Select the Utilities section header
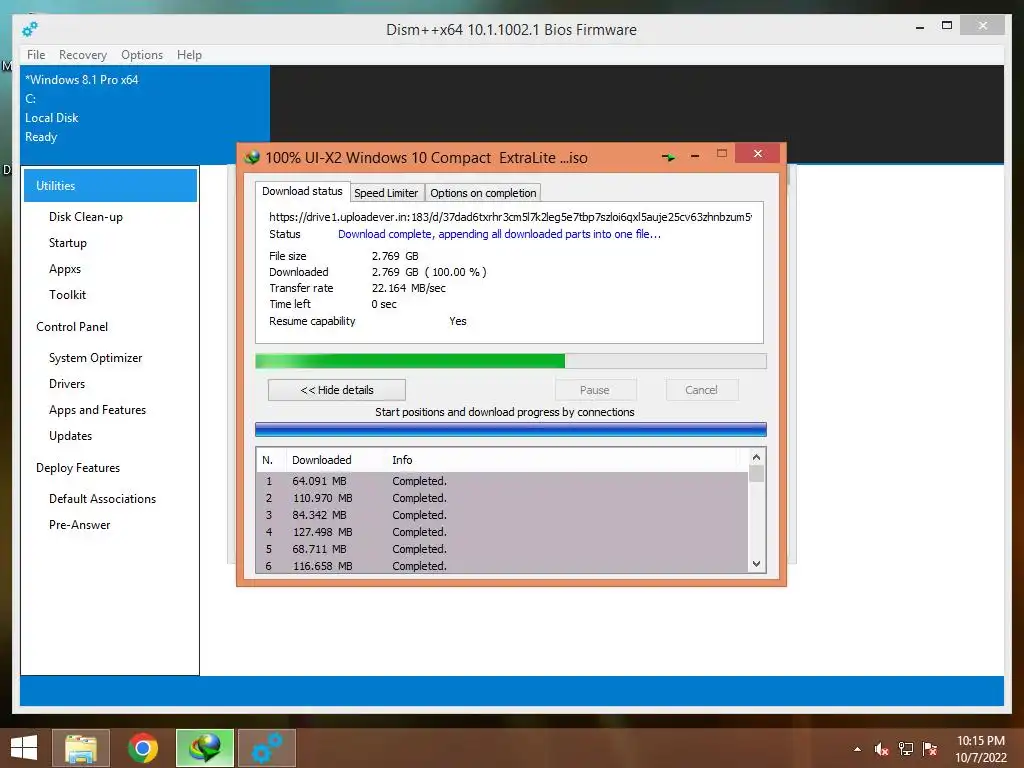This screenshot has height=768, width=1024. pyautogui.click(x=110, y=185)
